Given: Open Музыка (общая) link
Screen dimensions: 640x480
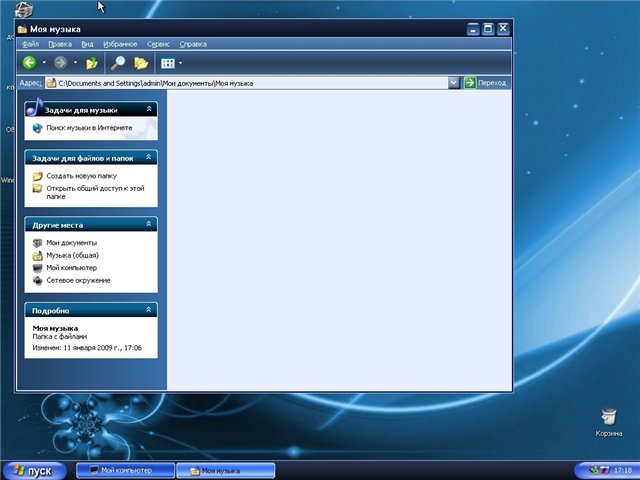Looking at the screenshot, I should 73,256.
